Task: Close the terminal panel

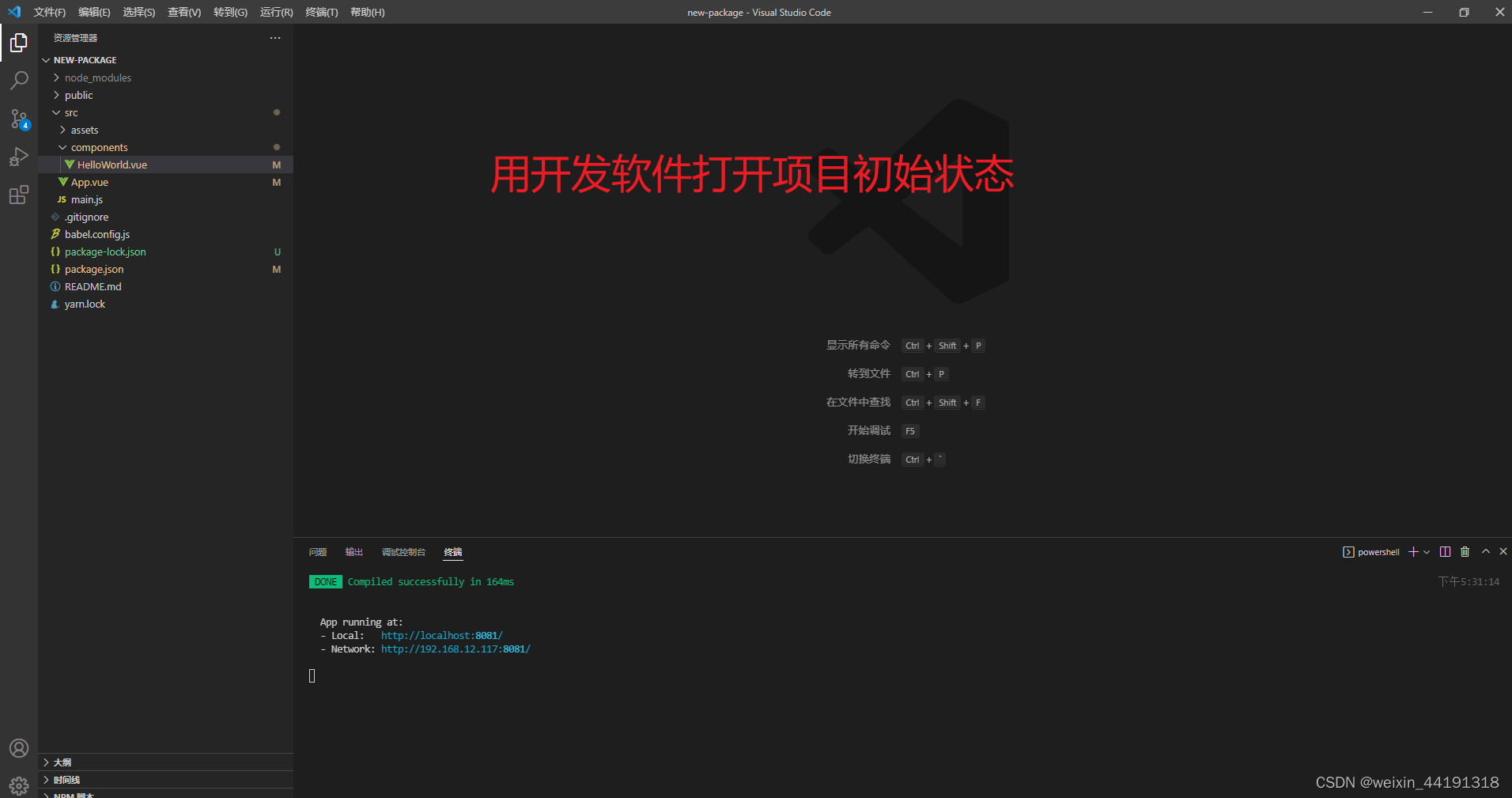Action: (1503, 552)
